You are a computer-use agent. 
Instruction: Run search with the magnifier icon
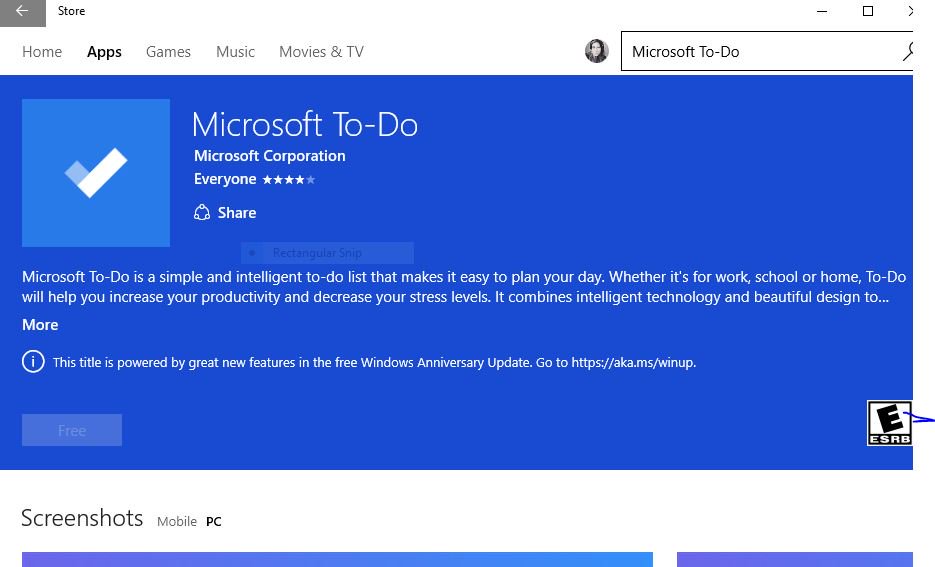tap(907, 51)
